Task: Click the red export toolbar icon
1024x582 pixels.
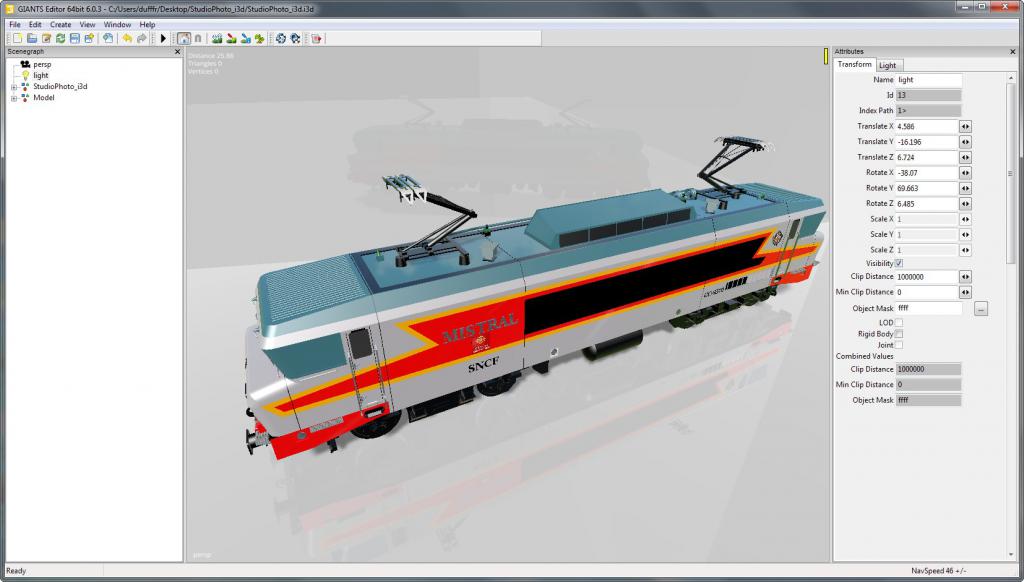Action: (x=317, y=39)
